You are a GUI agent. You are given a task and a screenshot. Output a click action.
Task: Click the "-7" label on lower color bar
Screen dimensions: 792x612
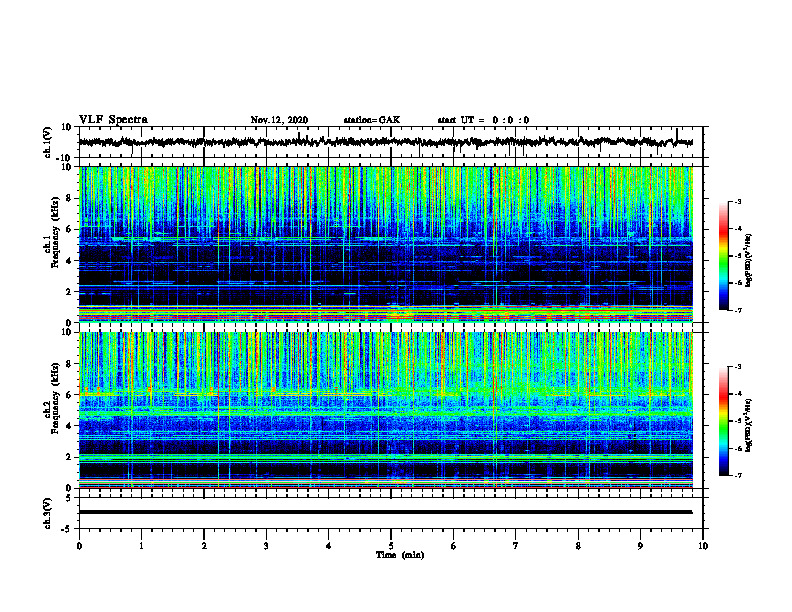coord(737,476)
